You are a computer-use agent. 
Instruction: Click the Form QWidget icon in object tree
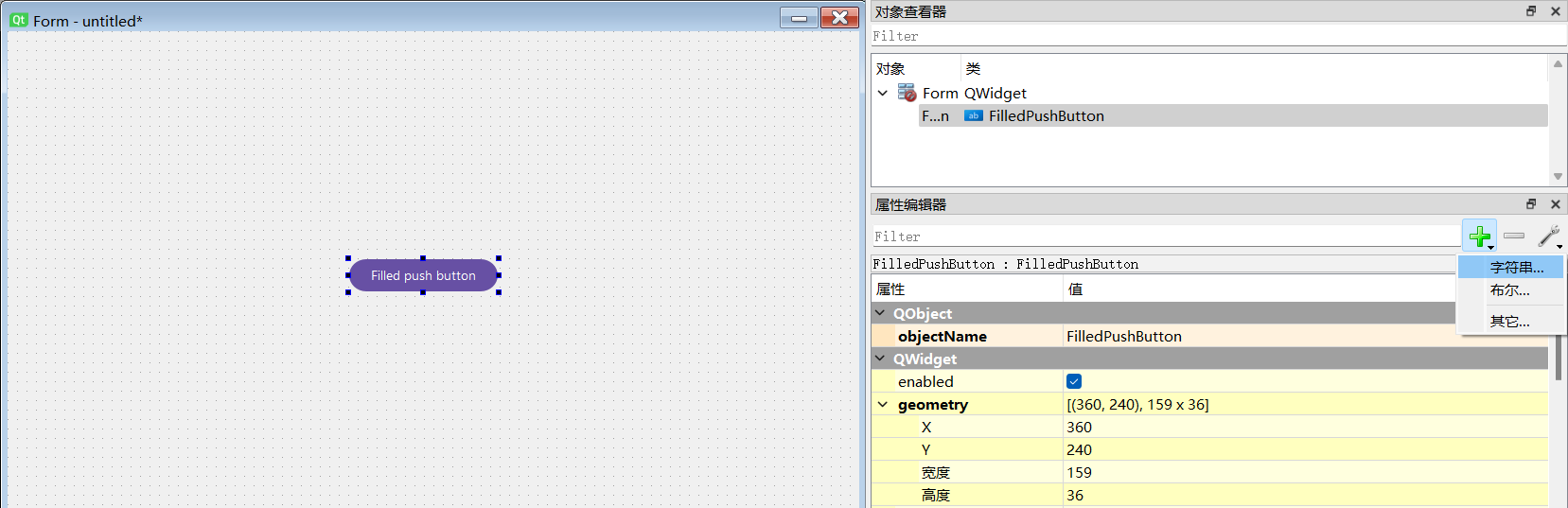click(907, 93)
